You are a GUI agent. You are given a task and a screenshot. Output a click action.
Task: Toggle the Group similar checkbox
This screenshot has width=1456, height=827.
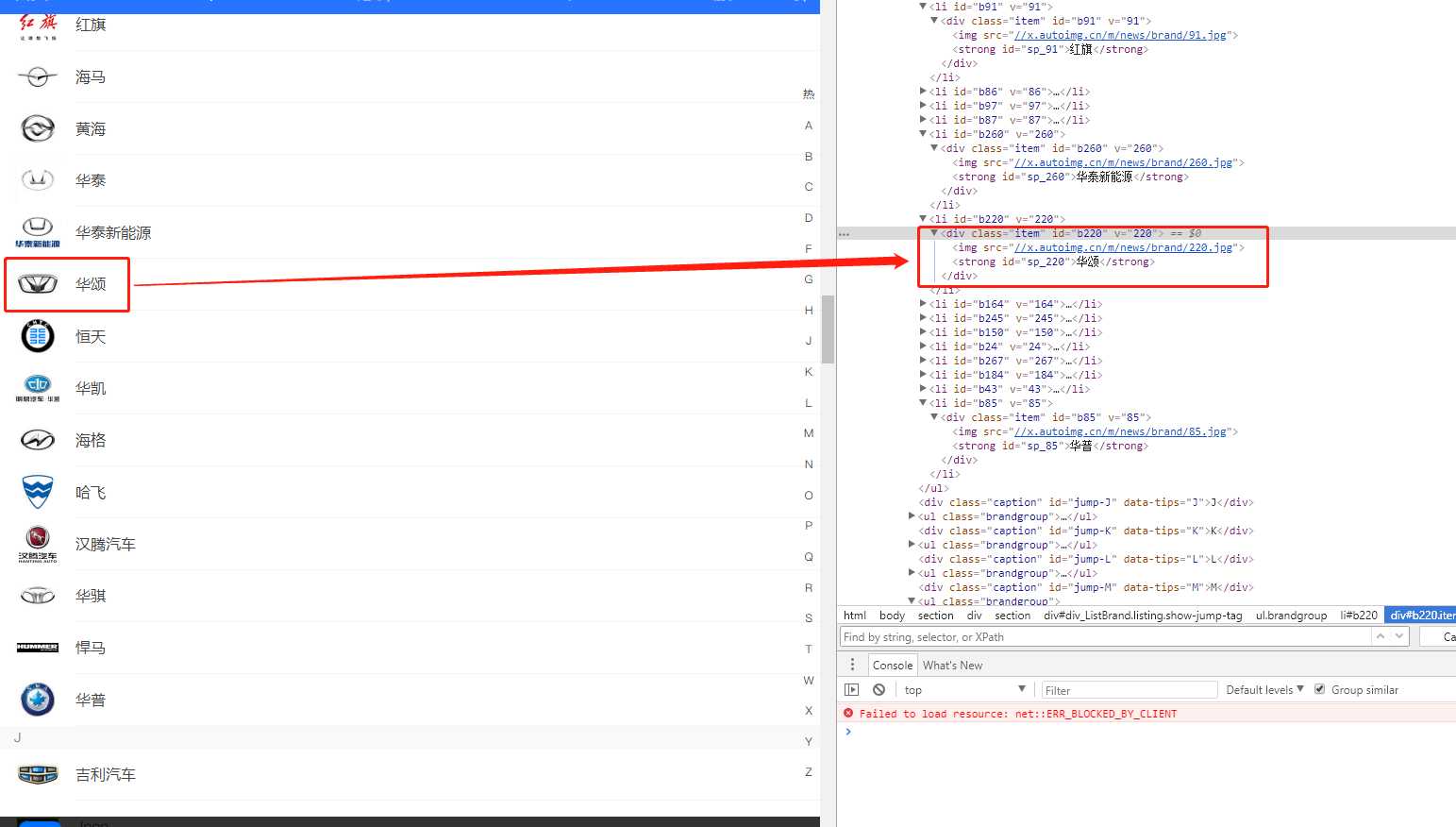[x=1319, y=689]
